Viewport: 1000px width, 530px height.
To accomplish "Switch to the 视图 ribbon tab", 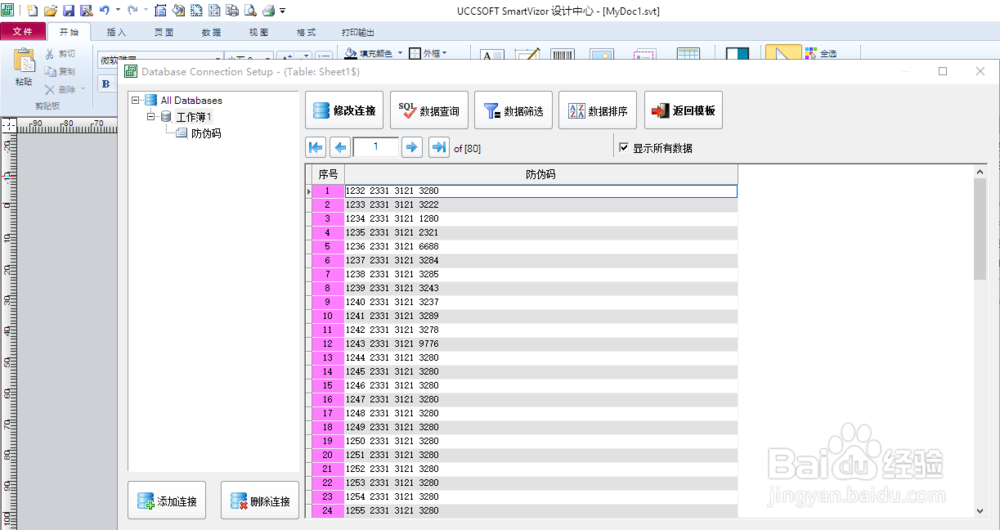I will [x=259, y=32].
